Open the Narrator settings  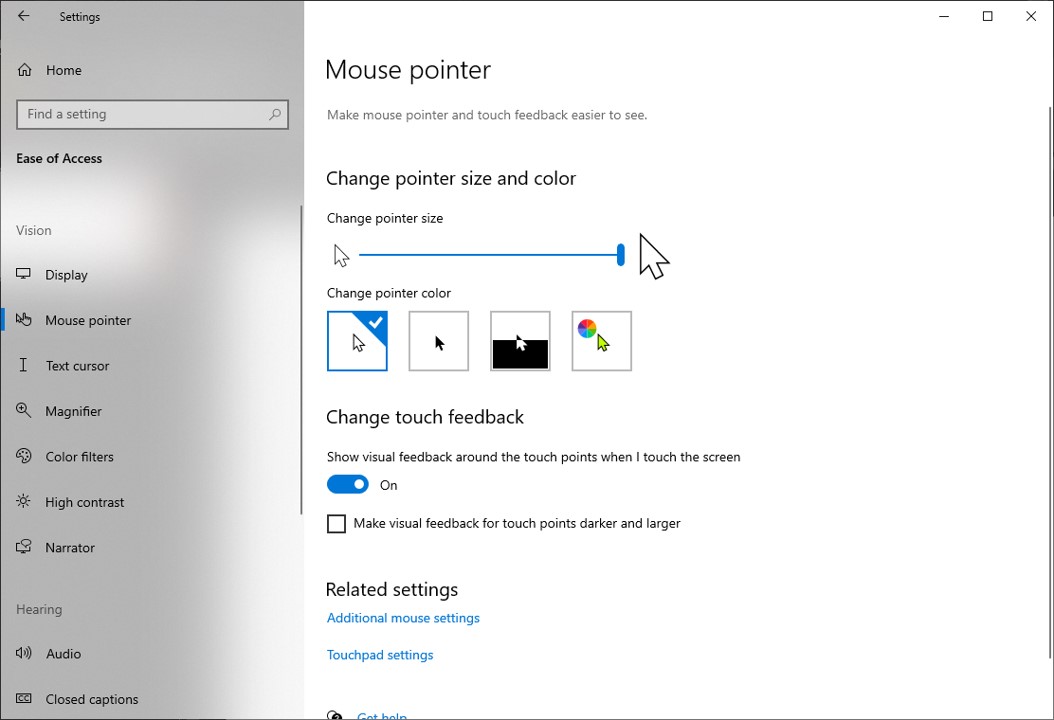click(x=70, y=548)
